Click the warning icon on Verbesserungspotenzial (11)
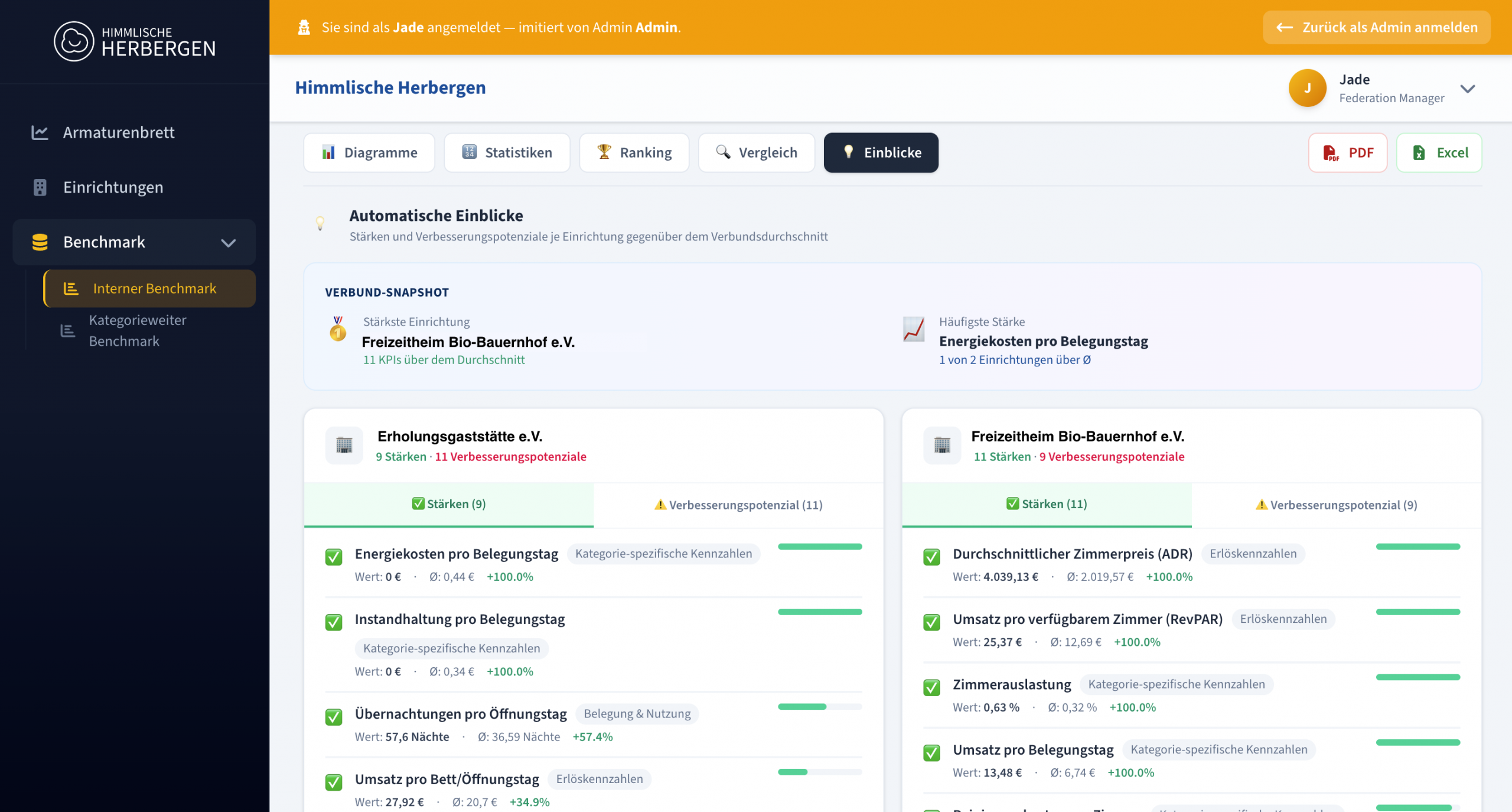 (x=660, y=505)
